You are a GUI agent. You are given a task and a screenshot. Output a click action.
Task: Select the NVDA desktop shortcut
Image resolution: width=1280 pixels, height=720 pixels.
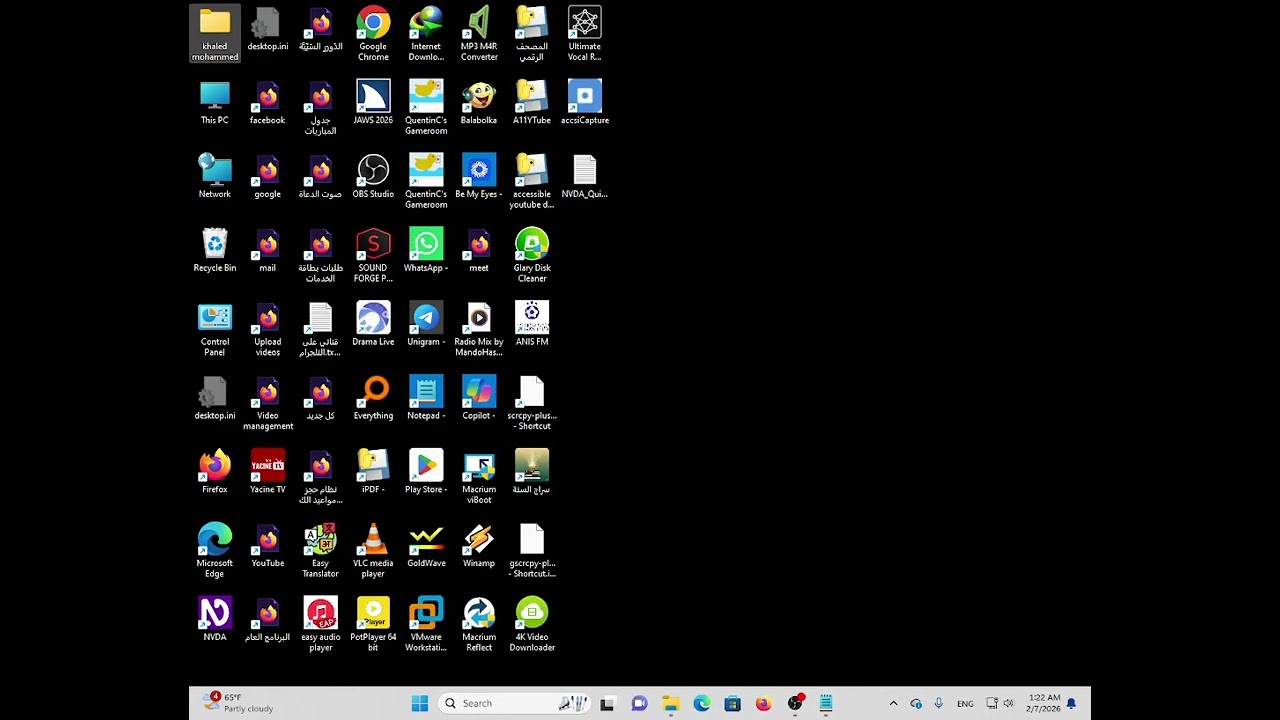(215, 621)
